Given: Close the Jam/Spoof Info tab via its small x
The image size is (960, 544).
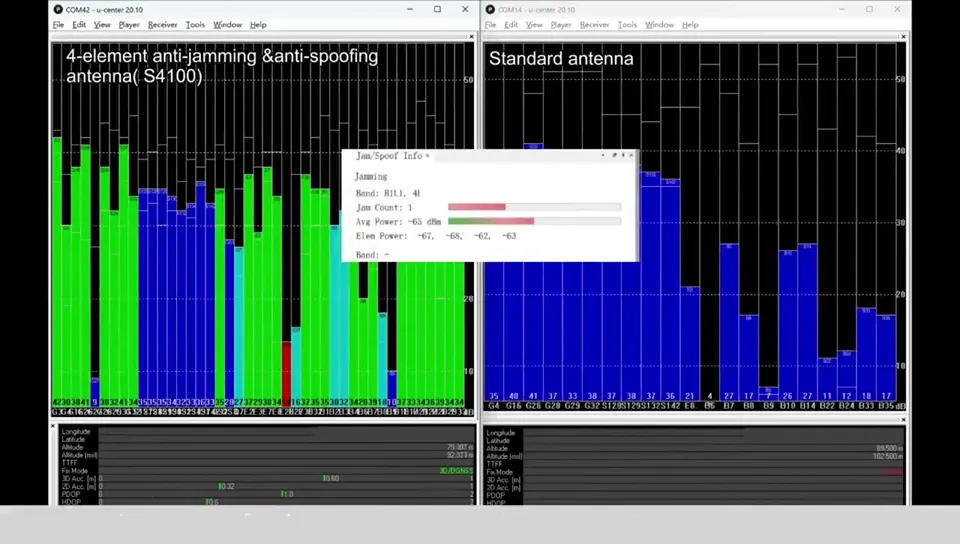Looking at the screenshot, I should (x=427, y=156).
